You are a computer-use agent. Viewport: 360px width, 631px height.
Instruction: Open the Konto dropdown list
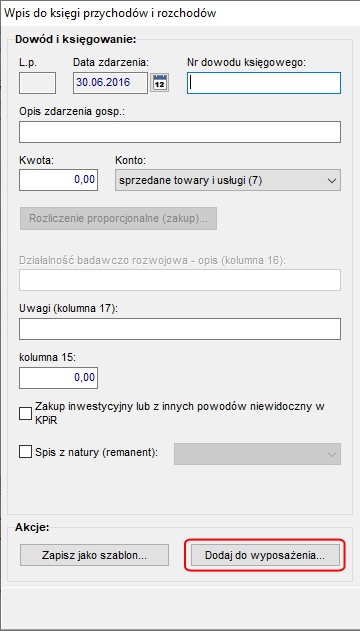(228, 180)
